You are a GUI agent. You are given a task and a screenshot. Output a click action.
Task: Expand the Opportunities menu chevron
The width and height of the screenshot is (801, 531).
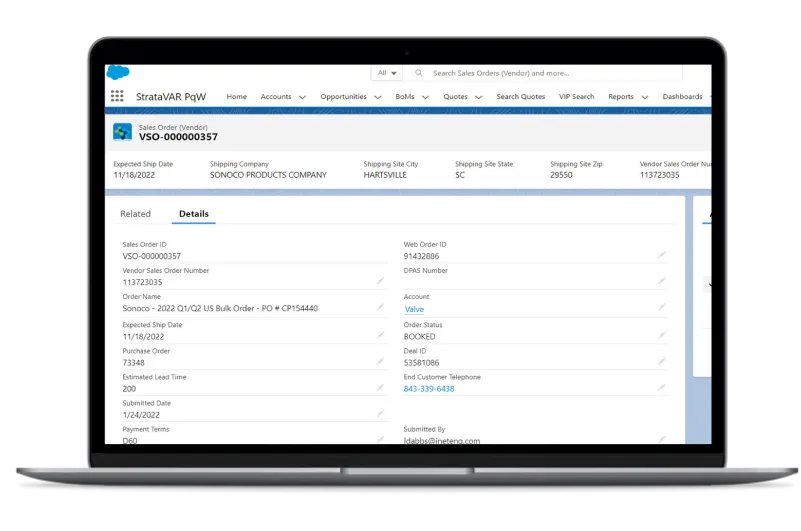tap(378, 97)
